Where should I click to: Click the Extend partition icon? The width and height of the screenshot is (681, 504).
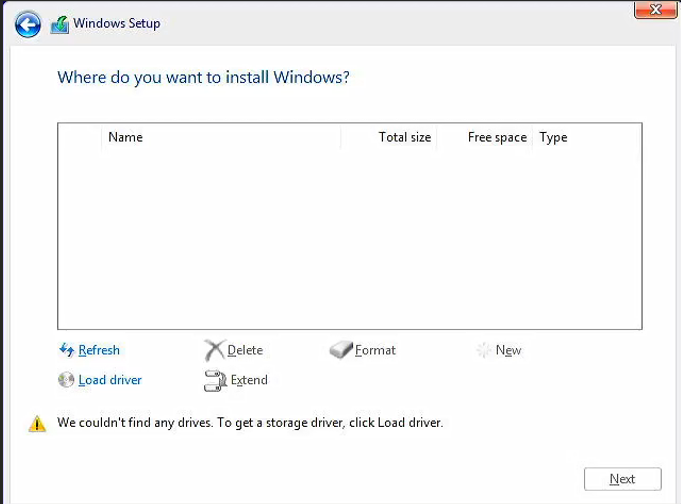215,380
